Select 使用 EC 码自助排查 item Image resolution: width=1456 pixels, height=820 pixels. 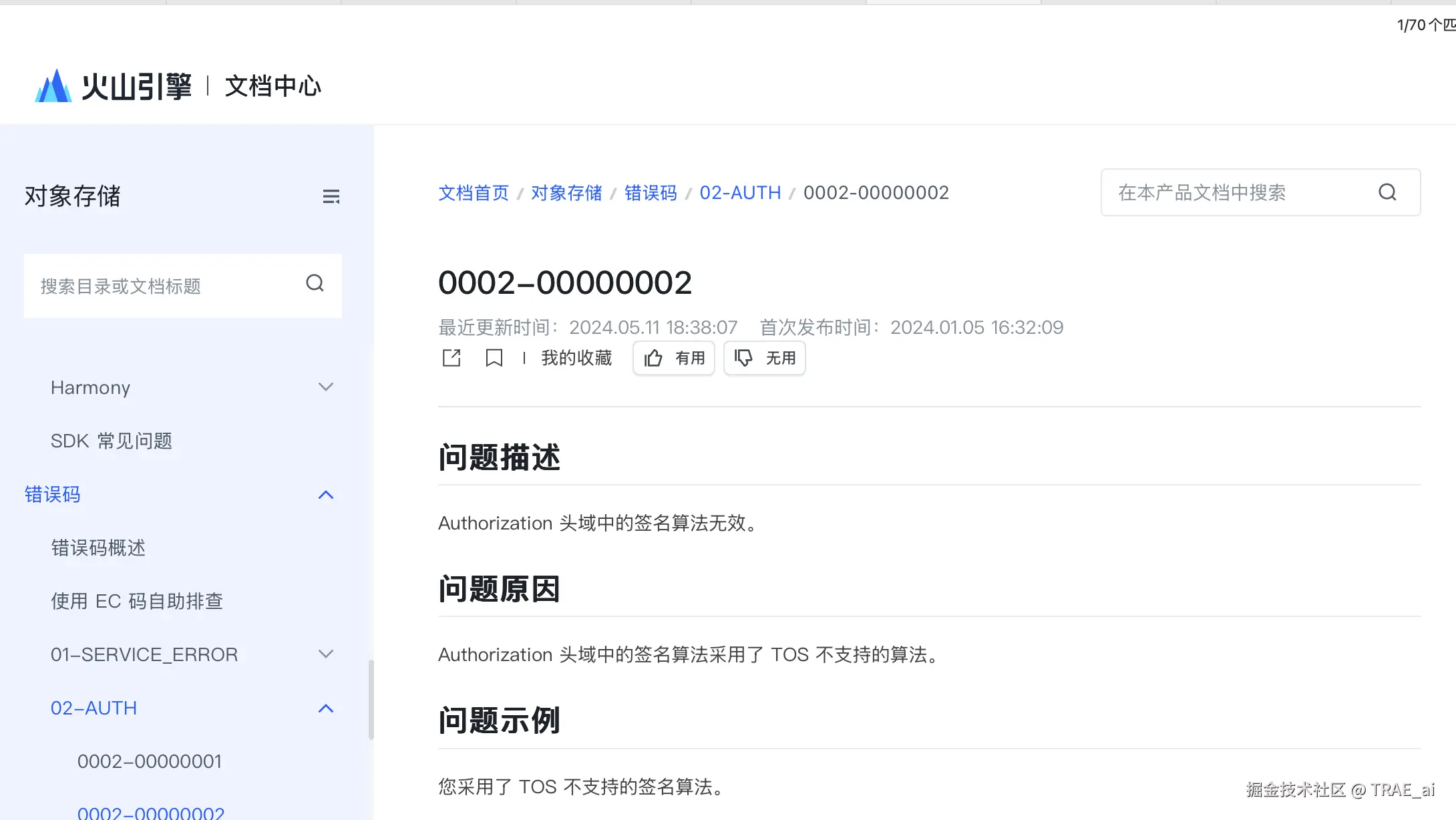click(x=137, y=601)
